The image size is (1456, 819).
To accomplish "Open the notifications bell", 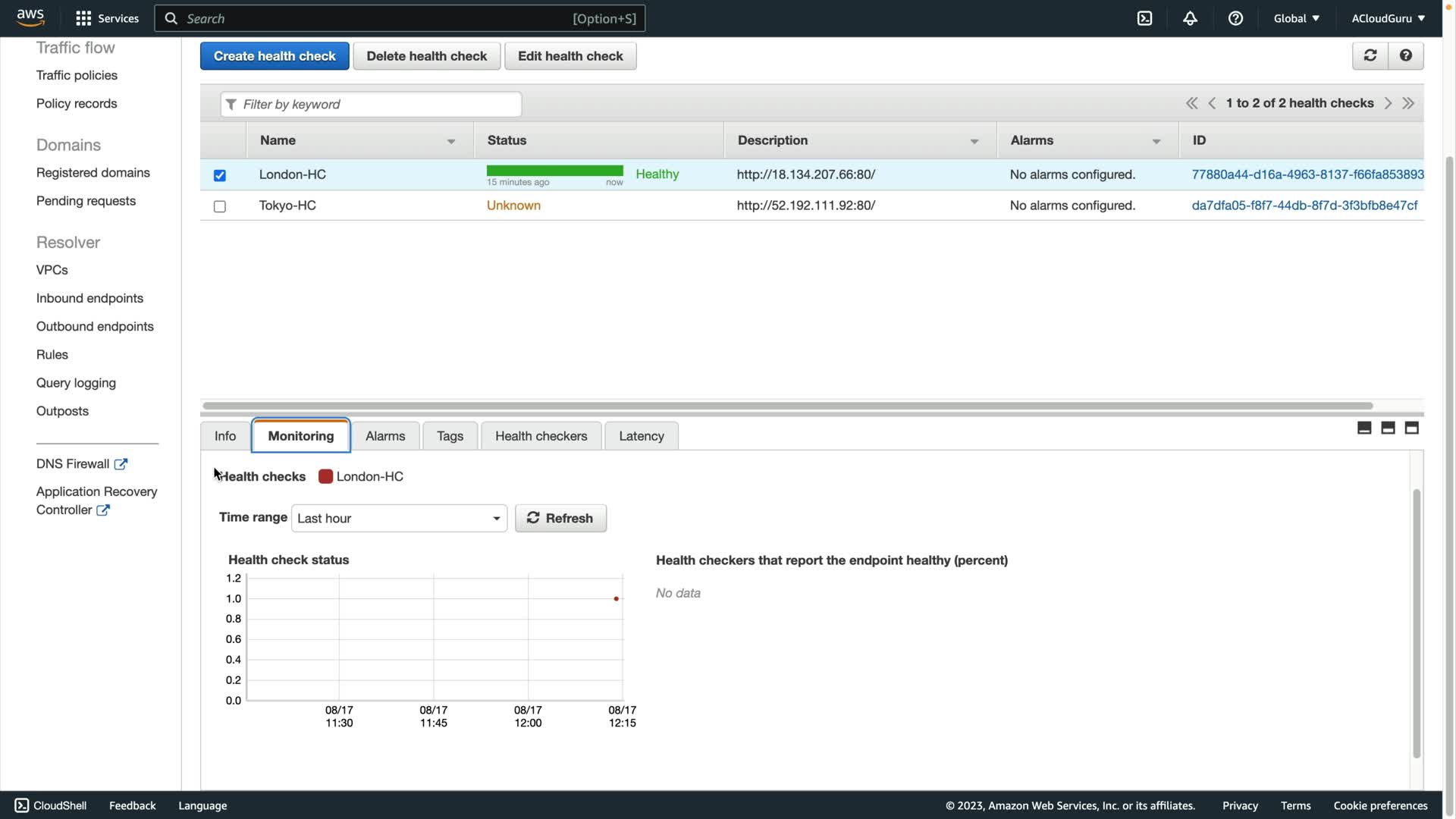I will pyautogui.click(x=1190, y=18).
